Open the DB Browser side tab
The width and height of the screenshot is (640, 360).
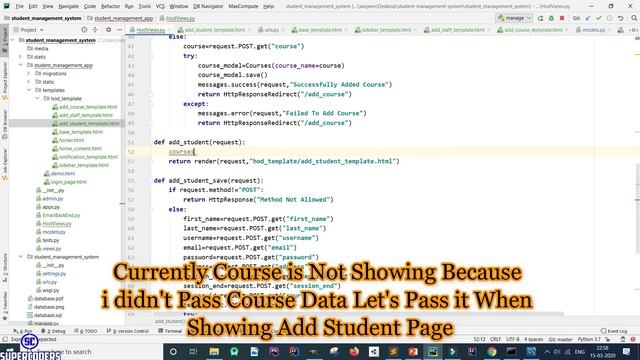4,124
